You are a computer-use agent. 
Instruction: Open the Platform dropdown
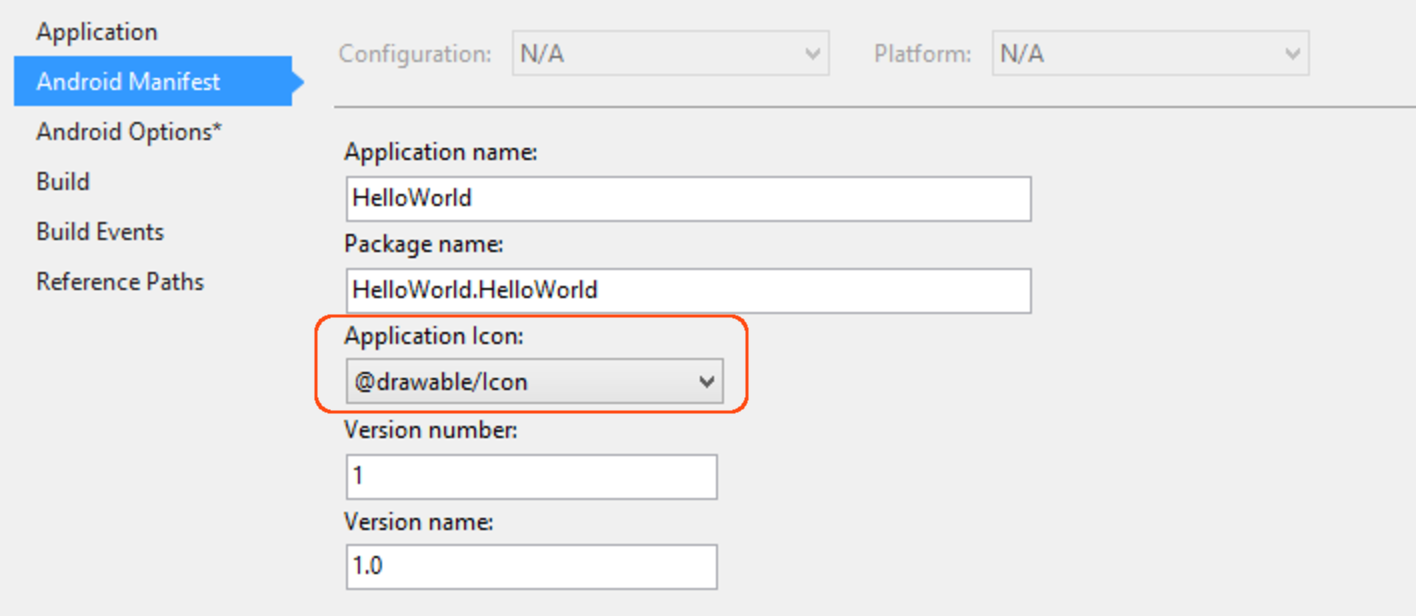coord(1150,53)
